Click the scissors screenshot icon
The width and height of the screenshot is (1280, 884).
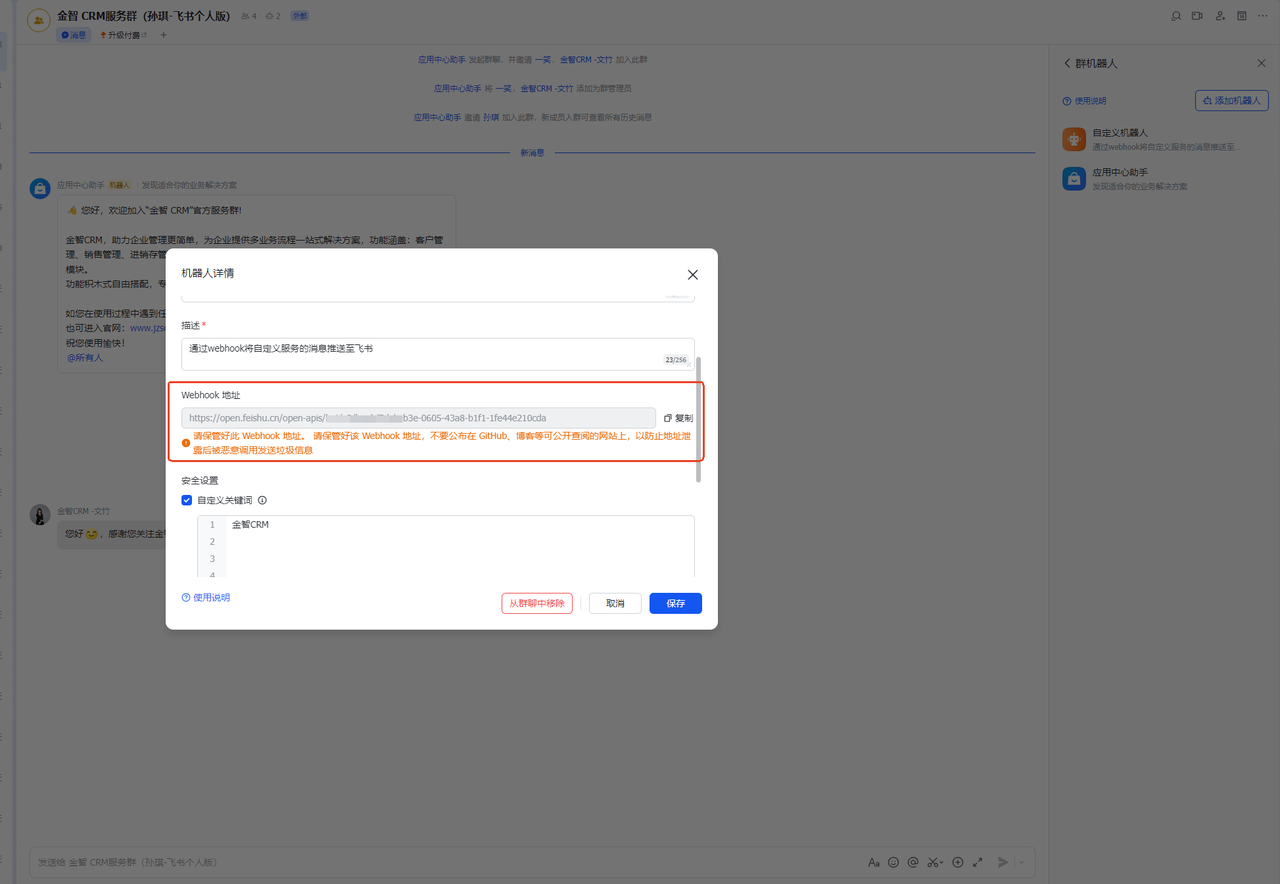pos(932,862)
